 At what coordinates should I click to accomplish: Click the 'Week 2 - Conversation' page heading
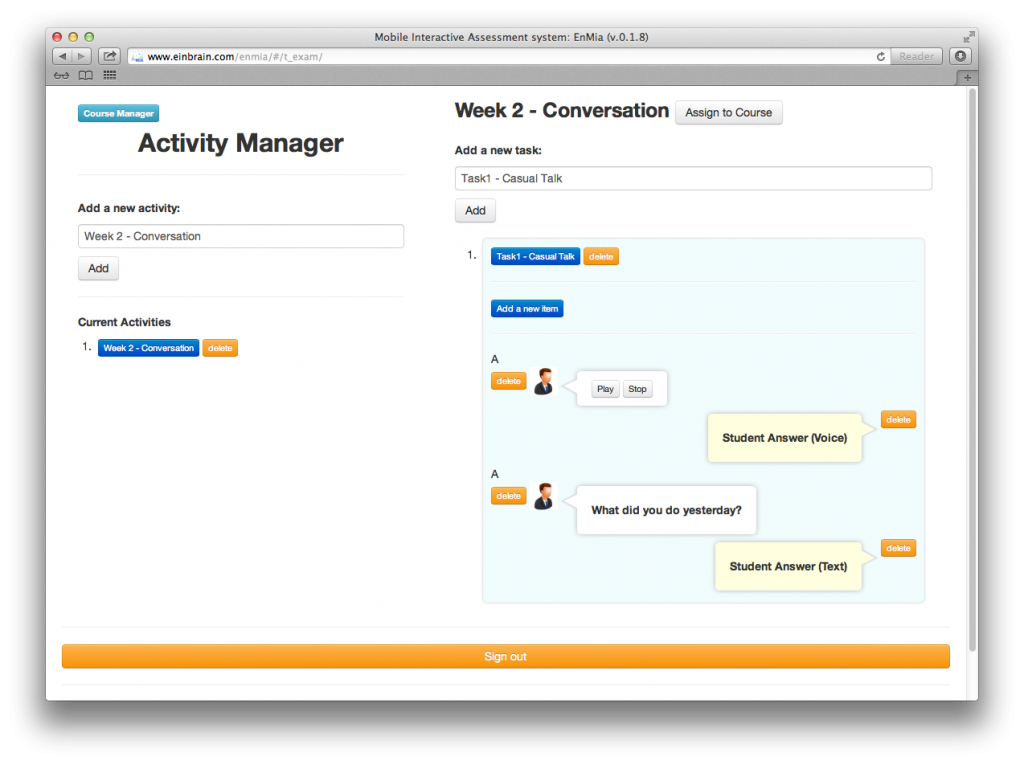point(562,111)
